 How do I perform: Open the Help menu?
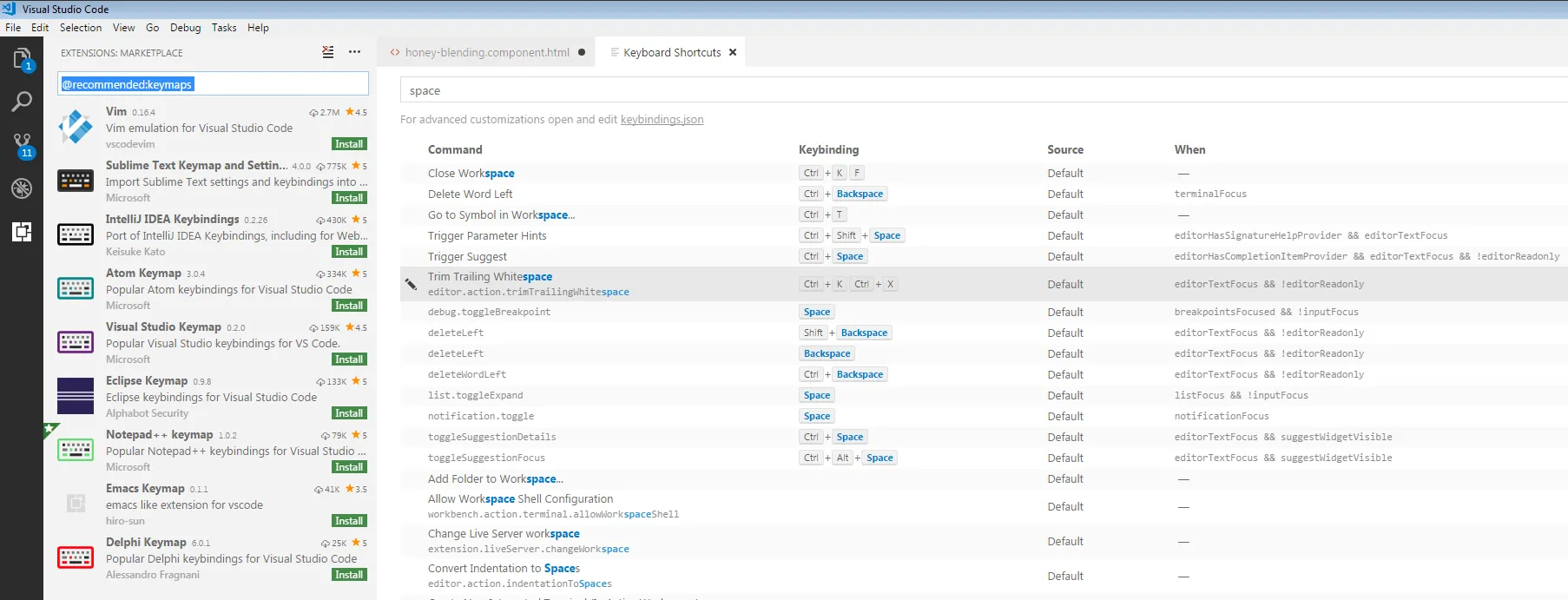tap(258, 28)
